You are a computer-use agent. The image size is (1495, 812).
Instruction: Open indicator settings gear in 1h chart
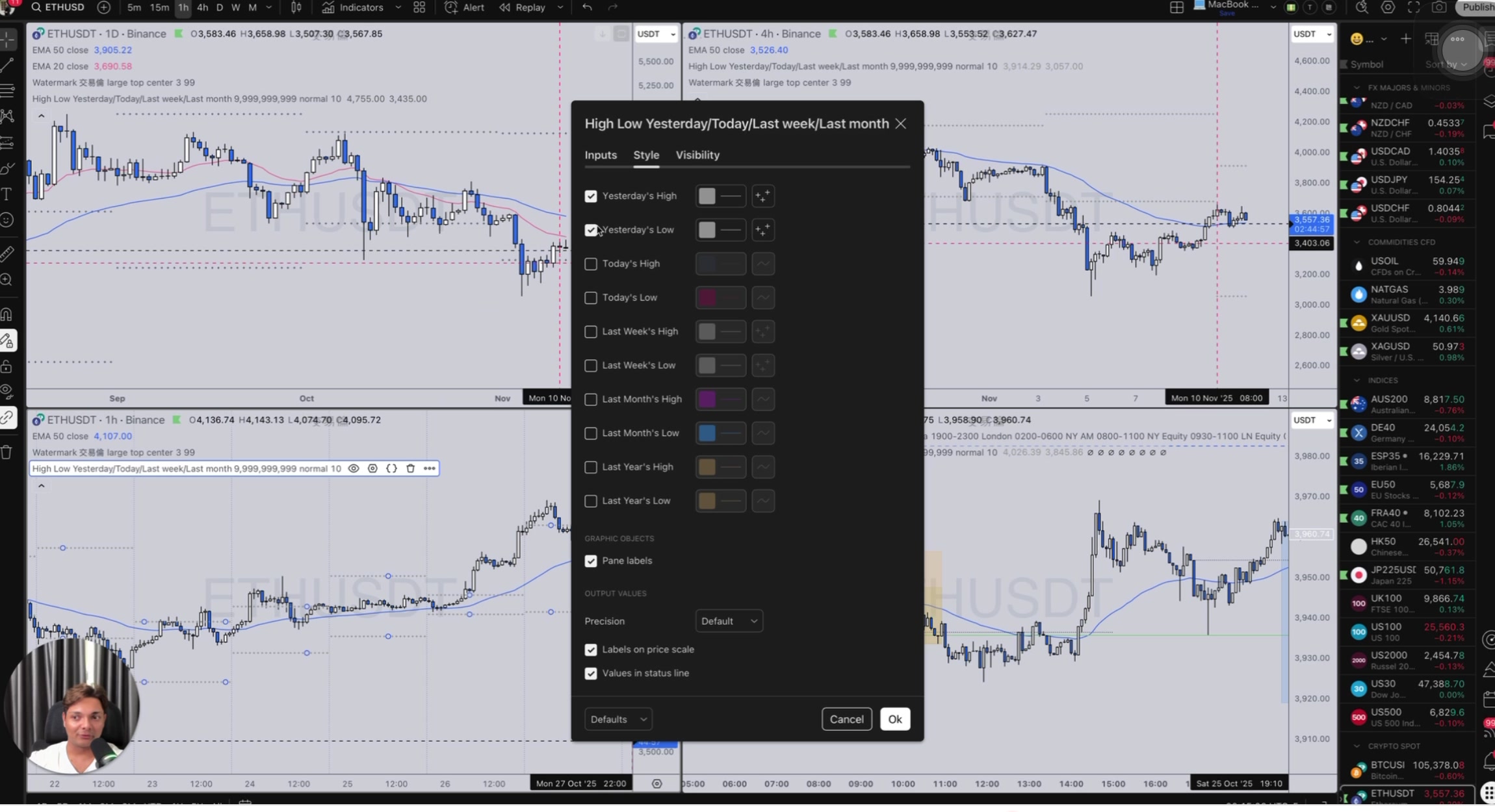(372, 468)
